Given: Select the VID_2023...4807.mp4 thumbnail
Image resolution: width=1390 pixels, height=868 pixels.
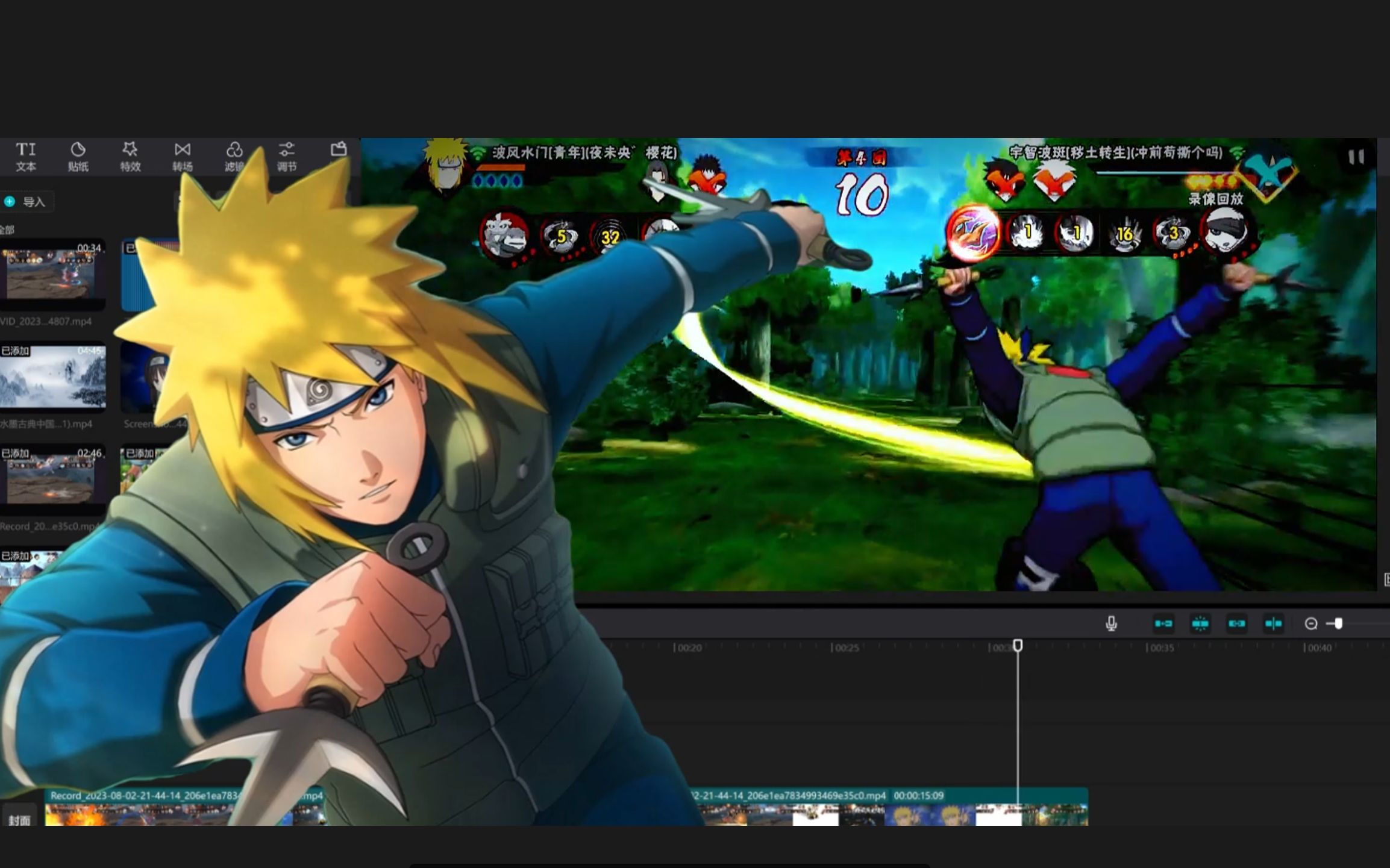Looking at the screenshot, I should point(53,274).
